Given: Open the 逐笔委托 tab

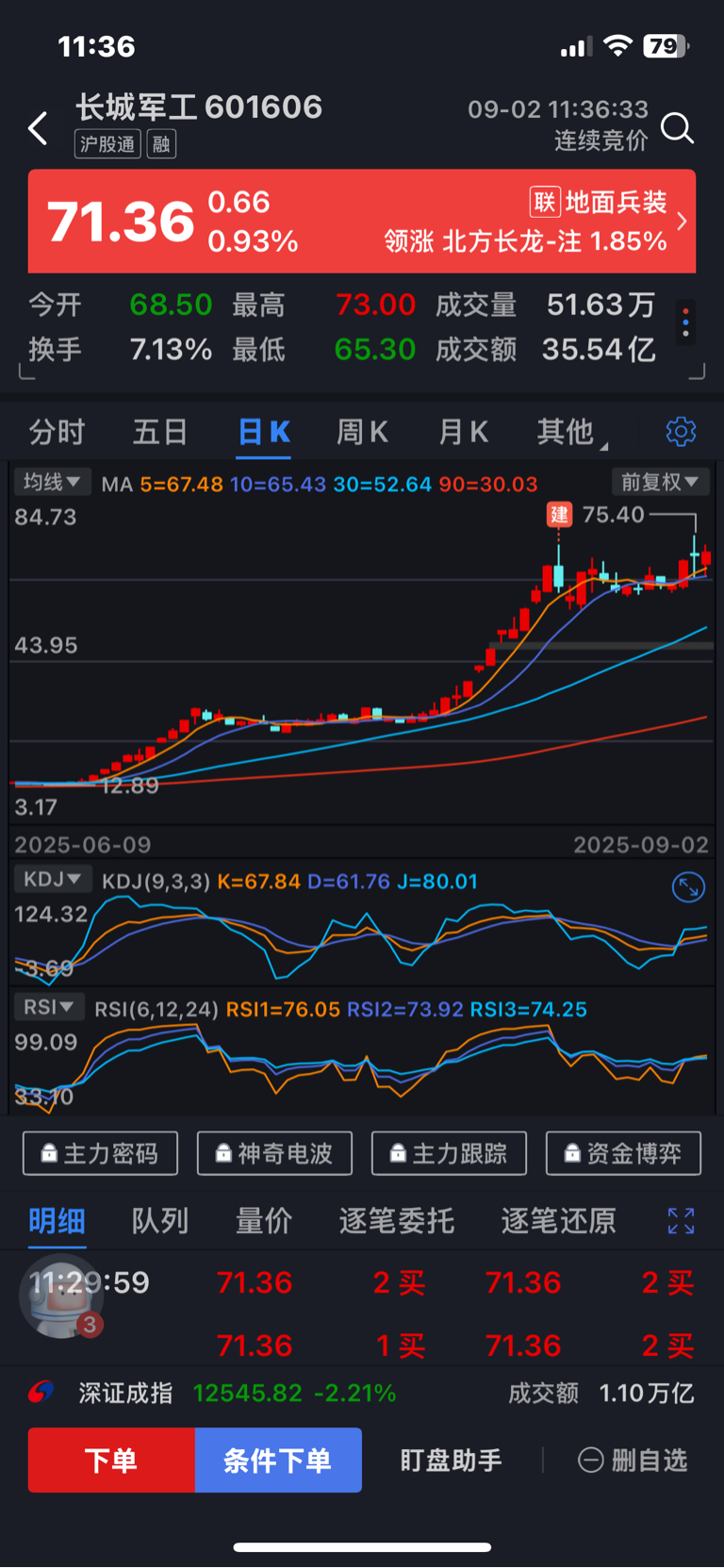Looking at the screenshot, I should [x=397, y=1221].
